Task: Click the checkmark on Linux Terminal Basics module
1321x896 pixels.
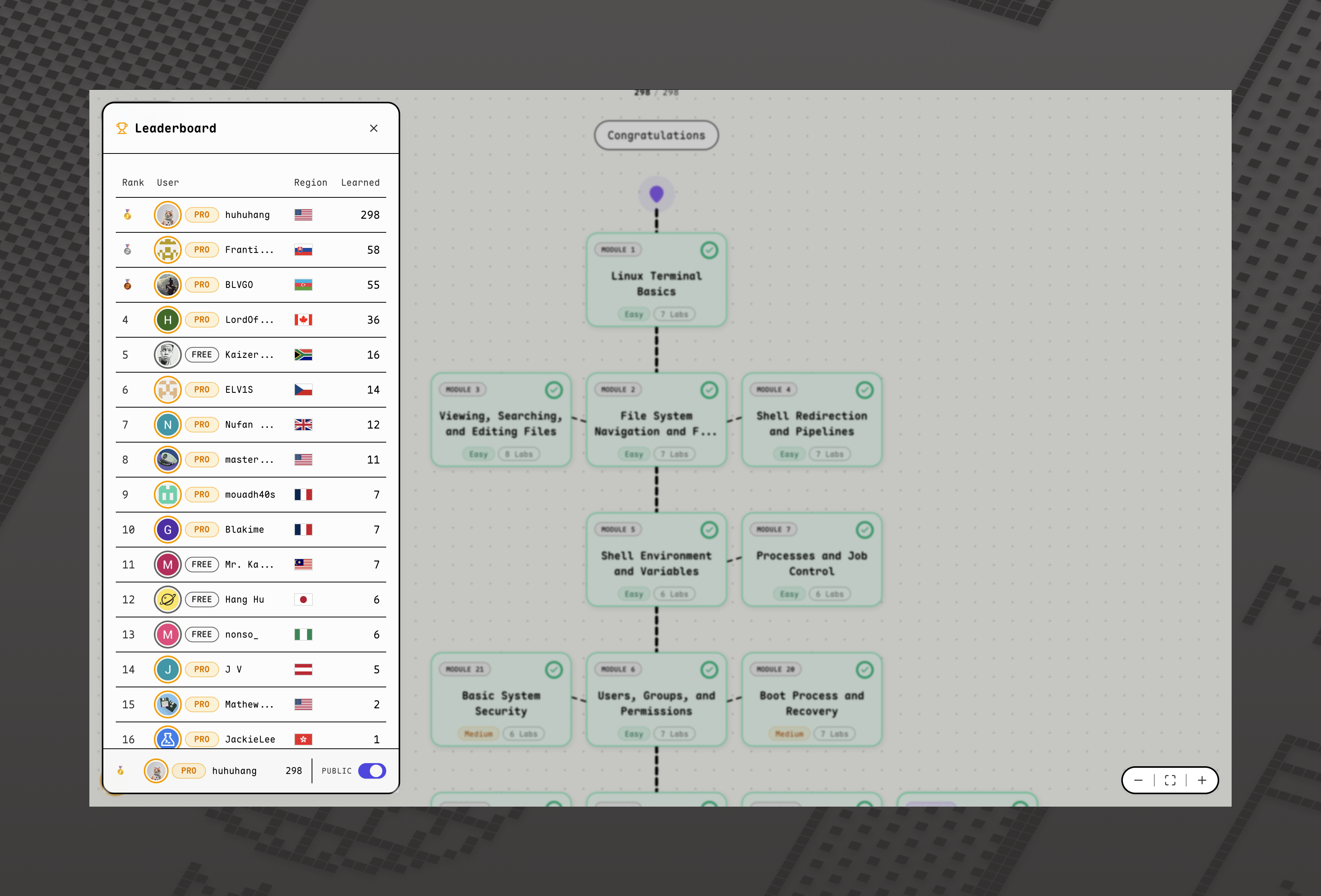Action: pos(709,250)
